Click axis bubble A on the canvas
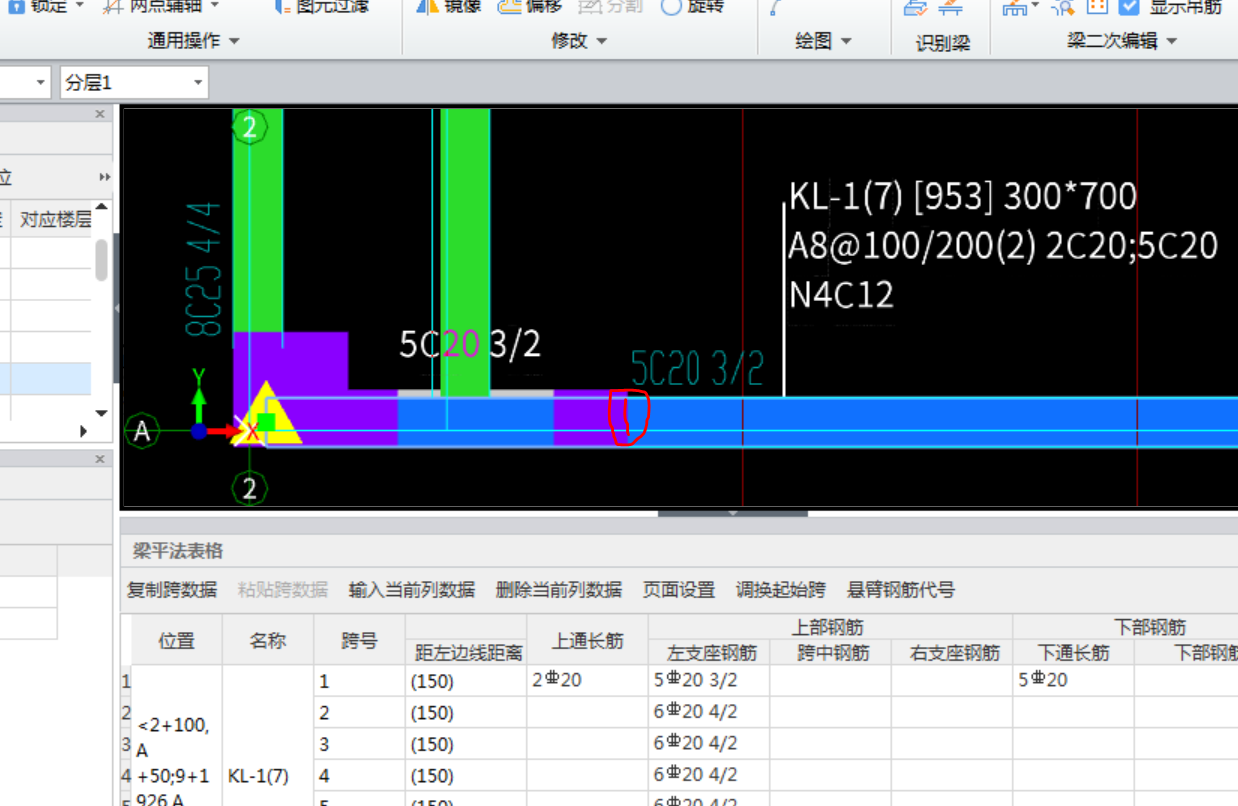 (143, 431)
